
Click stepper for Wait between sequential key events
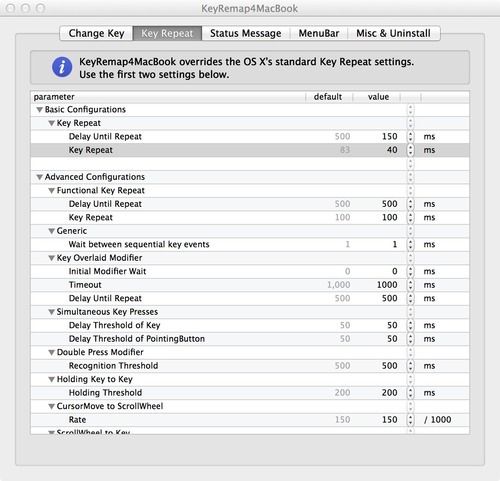(x=410, y=244)
